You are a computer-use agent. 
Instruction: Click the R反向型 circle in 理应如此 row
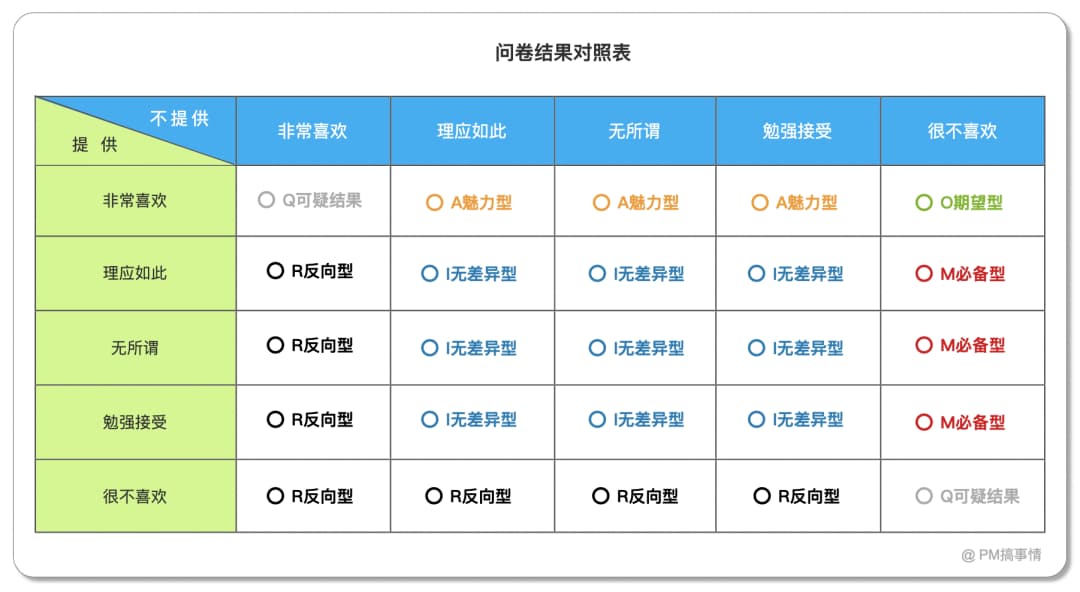pyautogui.click(x=275, y=271)
